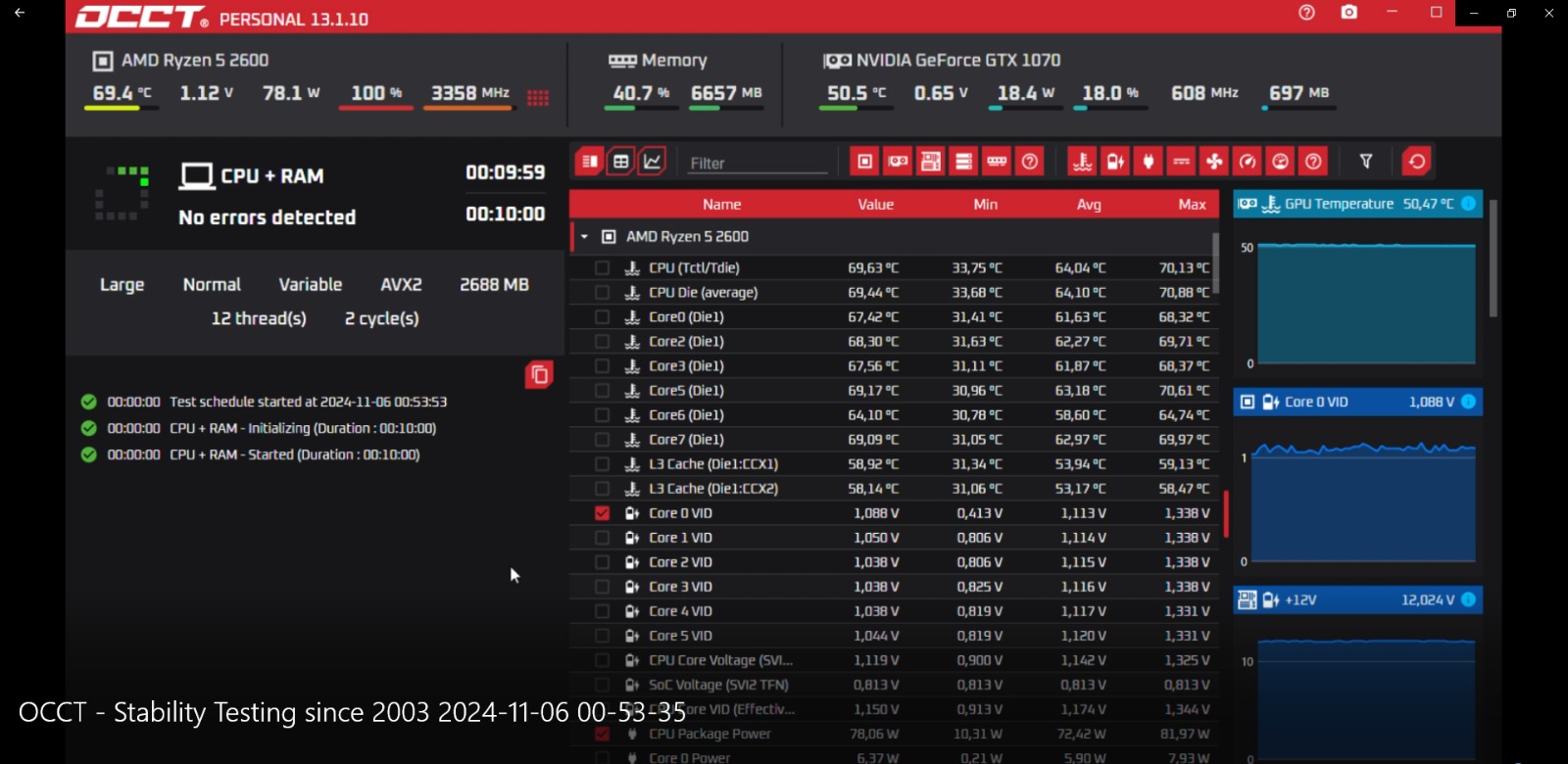Click into the sensor Filter text field

tap(758, 163)
